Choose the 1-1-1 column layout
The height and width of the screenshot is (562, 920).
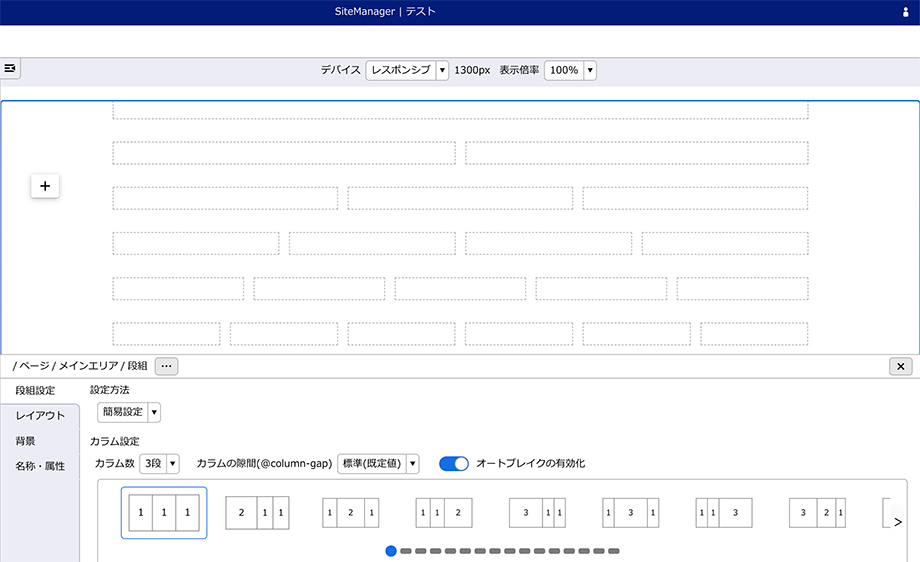pos(164,513)
